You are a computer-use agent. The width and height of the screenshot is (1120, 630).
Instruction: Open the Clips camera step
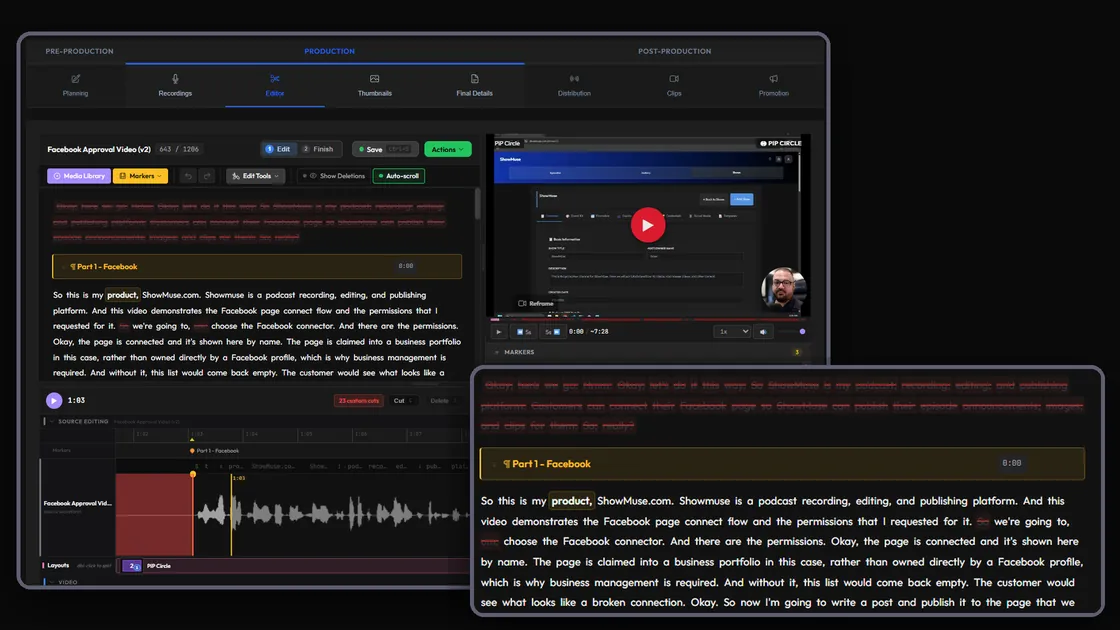coord(674,84)
